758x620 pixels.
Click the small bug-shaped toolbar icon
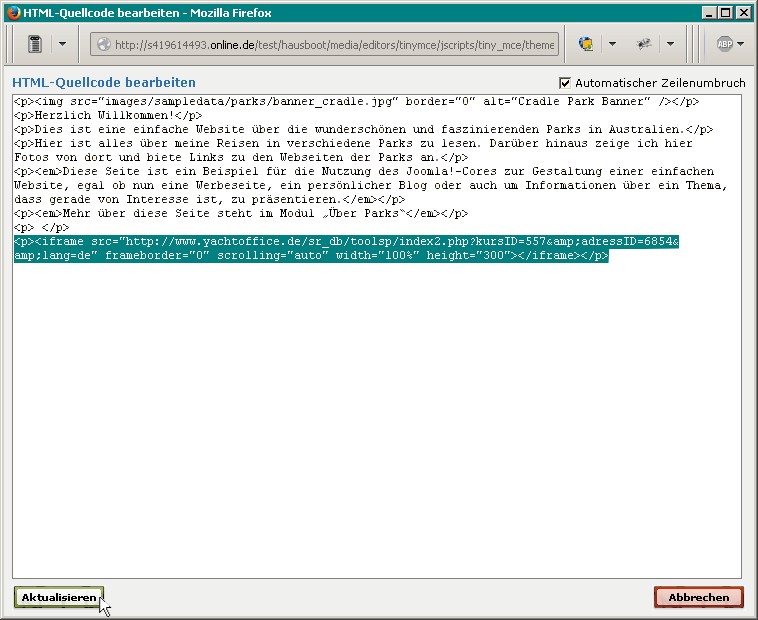pos(645,44)
